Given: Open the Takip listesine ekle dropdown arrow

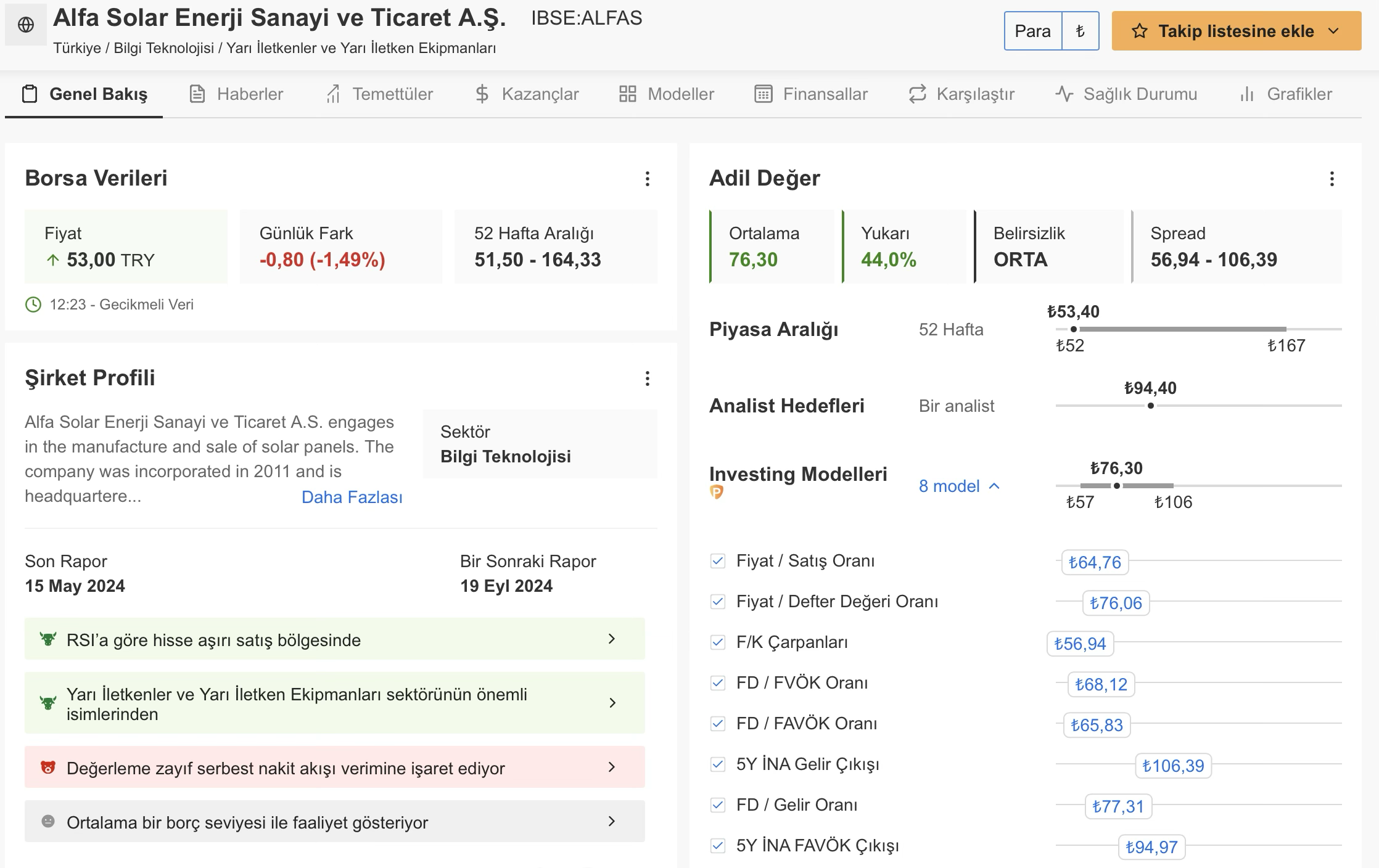Looking at the screenshot, I should 1334,31.
